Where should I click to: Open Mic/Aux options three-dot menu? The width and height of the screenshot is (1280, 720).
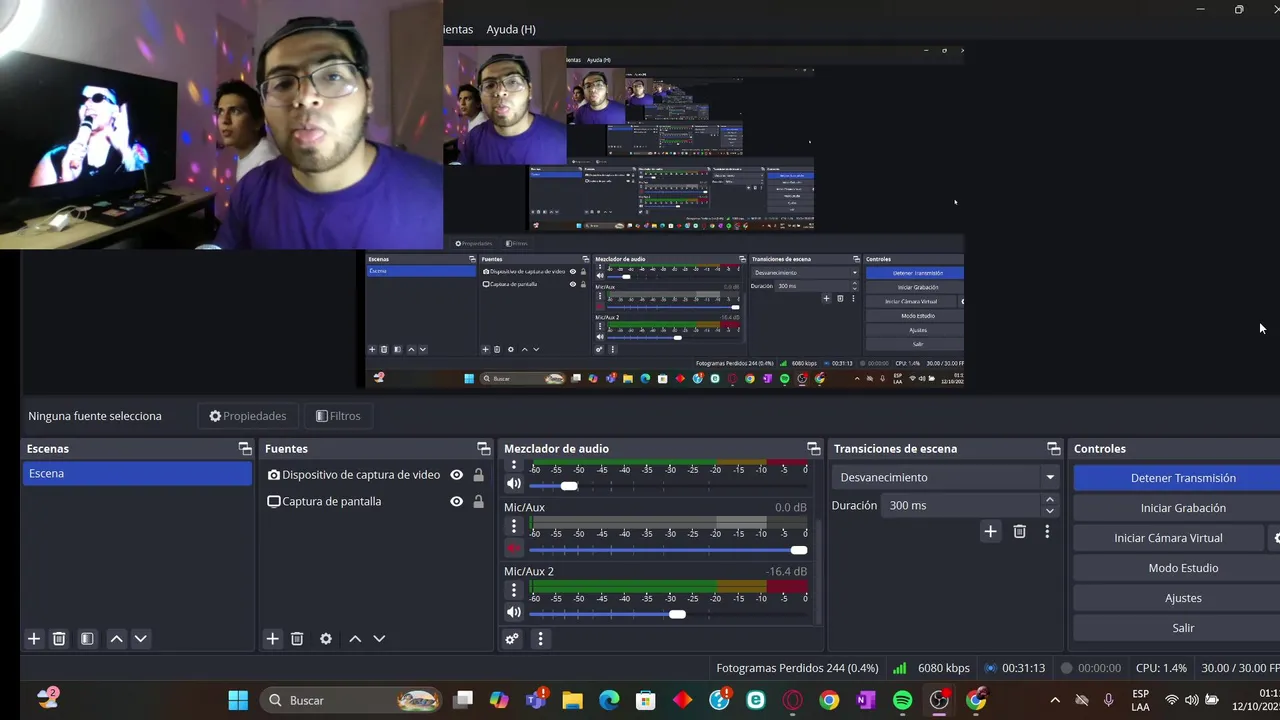pyautogui.click(x=514, y=526)
